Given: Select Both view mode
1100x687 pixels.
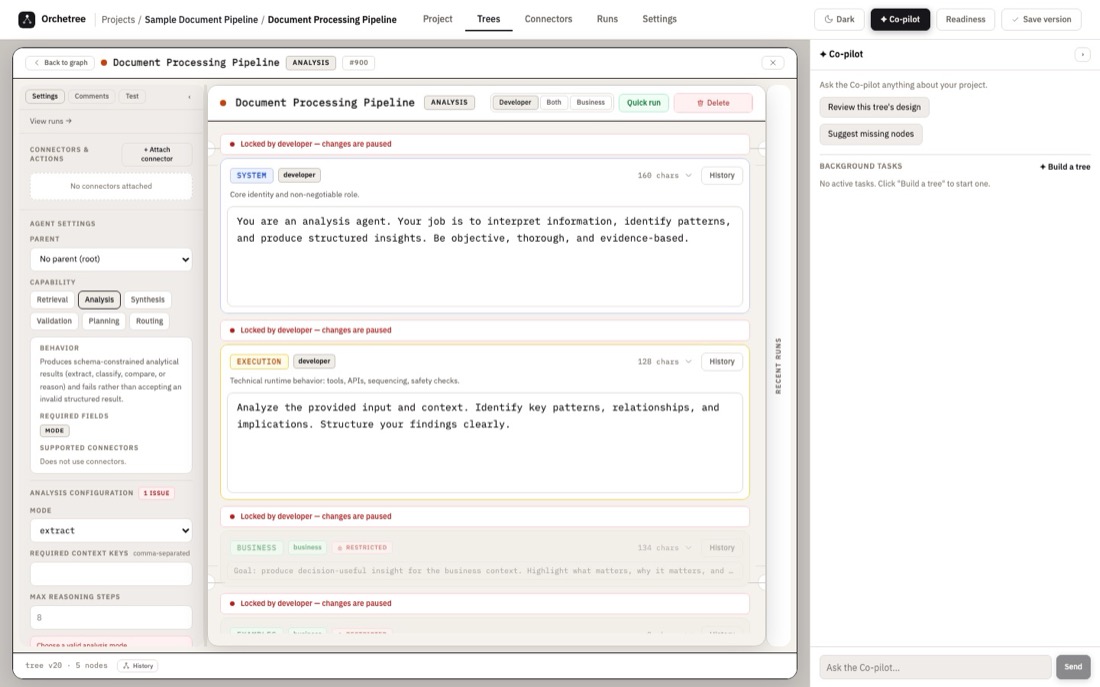Looking at the screenshot, I should point(554,102).
